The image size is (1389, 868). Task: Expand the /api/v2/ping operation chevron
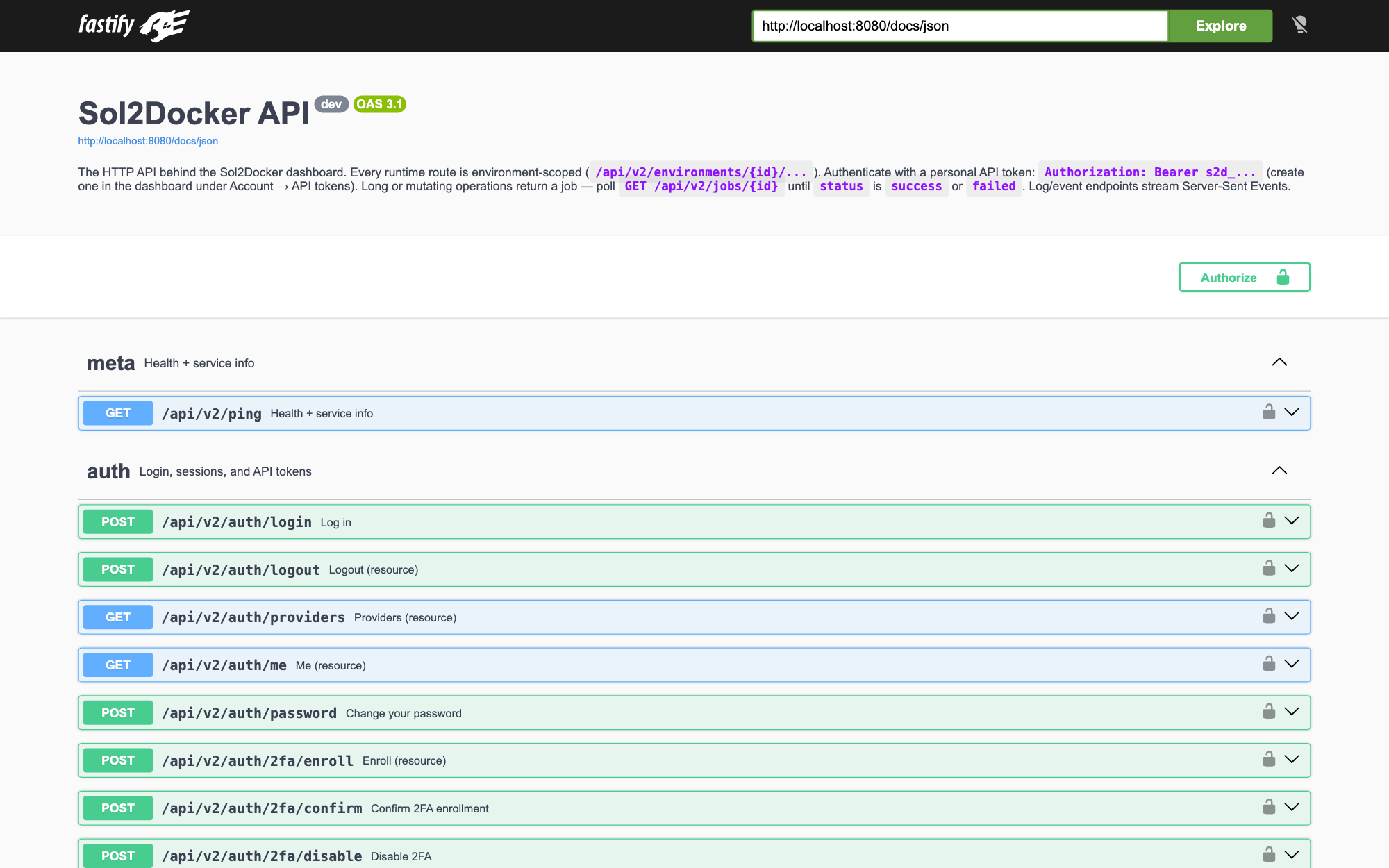pos(1292,412)
